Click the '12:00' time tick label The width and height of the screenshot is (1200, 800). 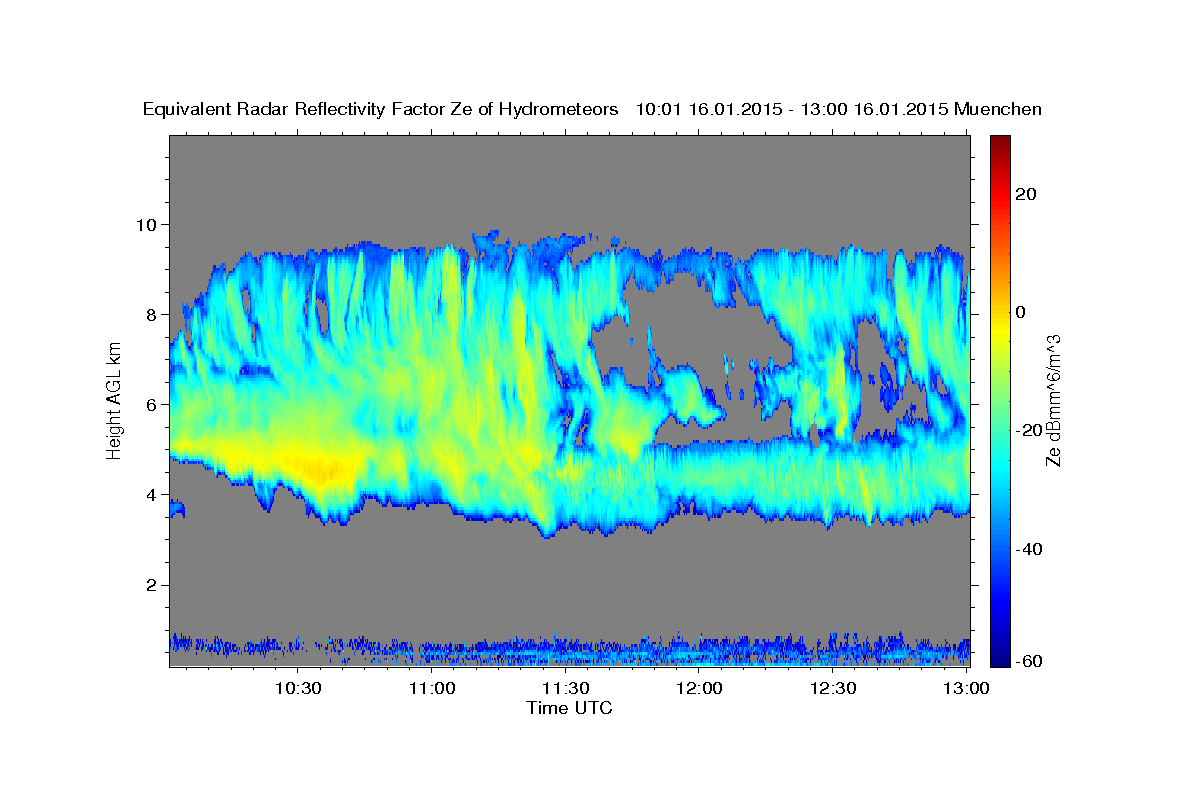tap(700, 688)
